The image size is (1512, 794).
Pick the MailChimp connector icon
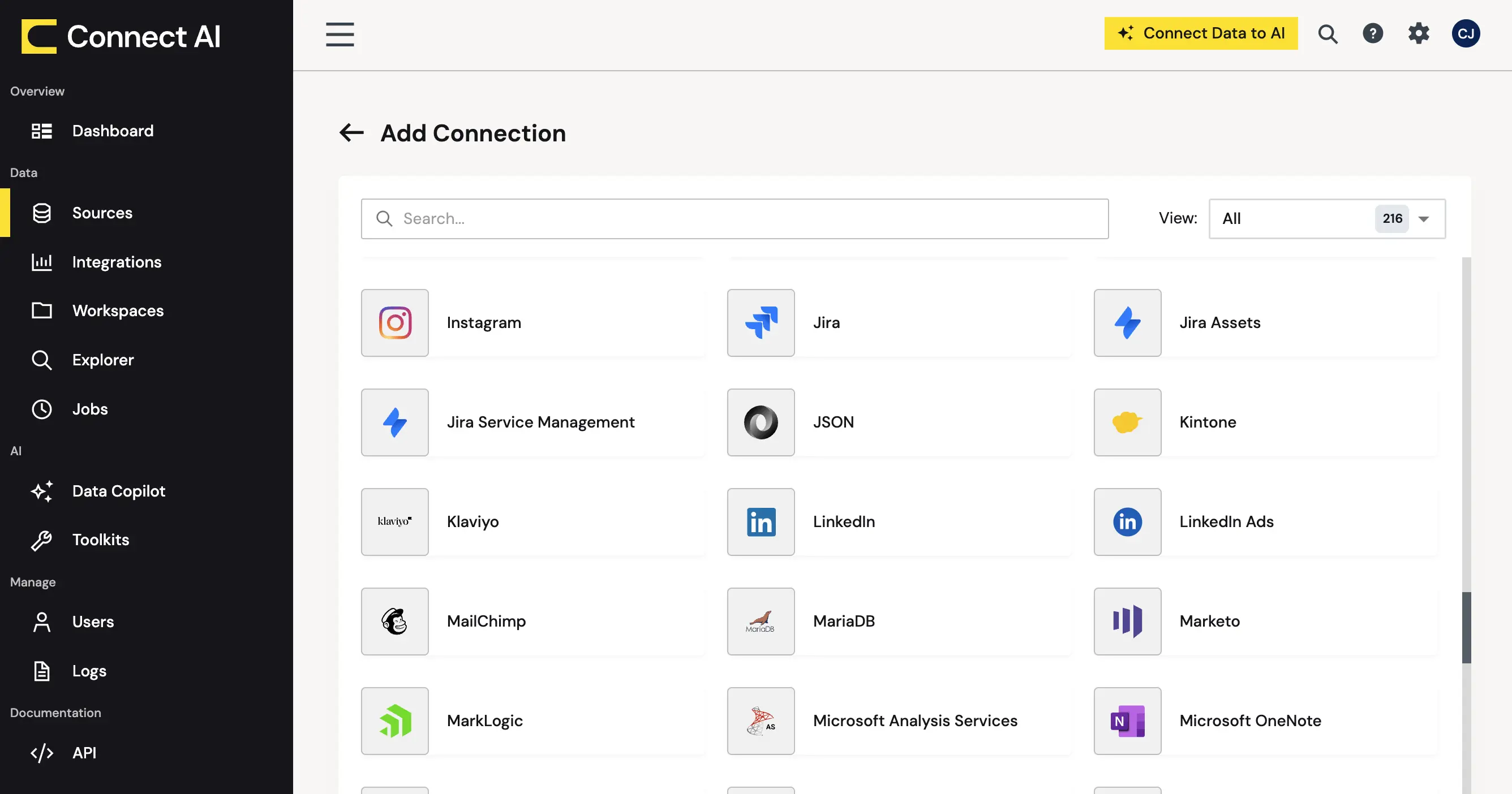394,622
